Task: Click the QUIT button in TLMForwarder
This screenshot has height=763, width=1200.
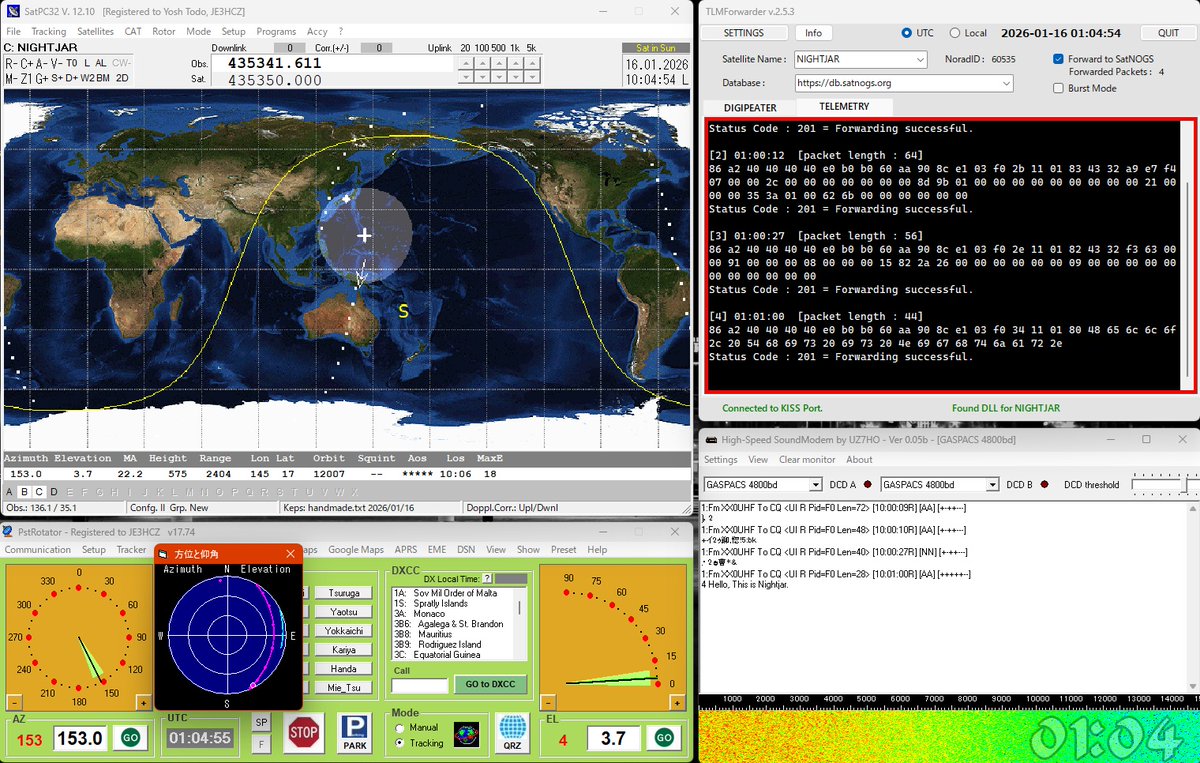Action: point(1168,33)
